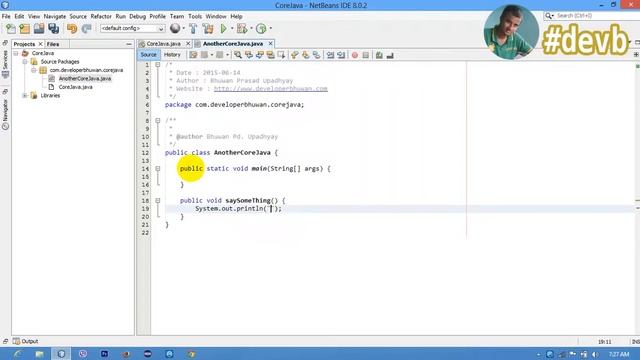Switch to the History view button

coord(172,55)
